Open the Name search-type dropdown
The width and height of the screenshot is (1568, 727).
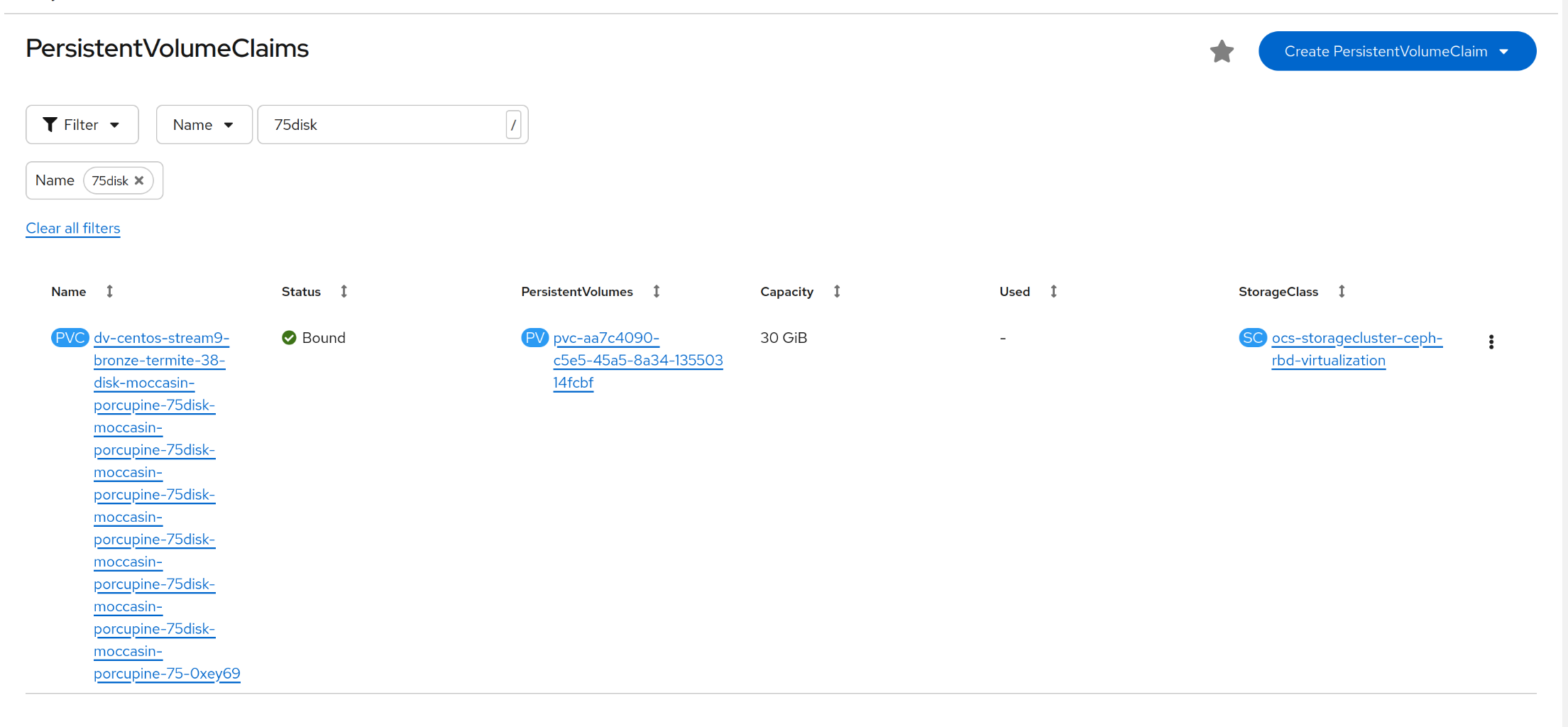coord(204,125)
